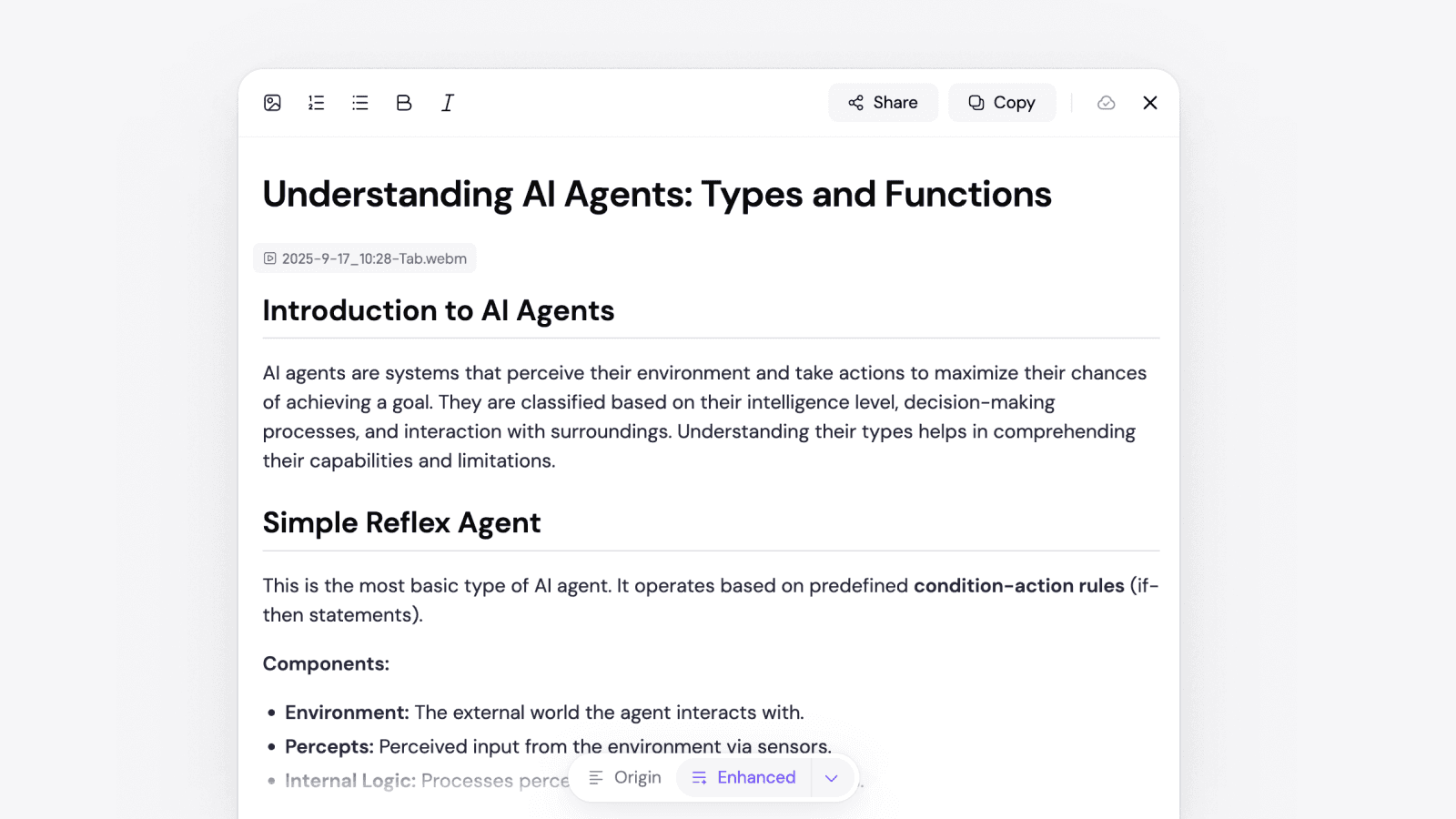Click the Simple Reflex Agent heading
Viewport: 1456px width, 819px height.
tap(401, 523)
